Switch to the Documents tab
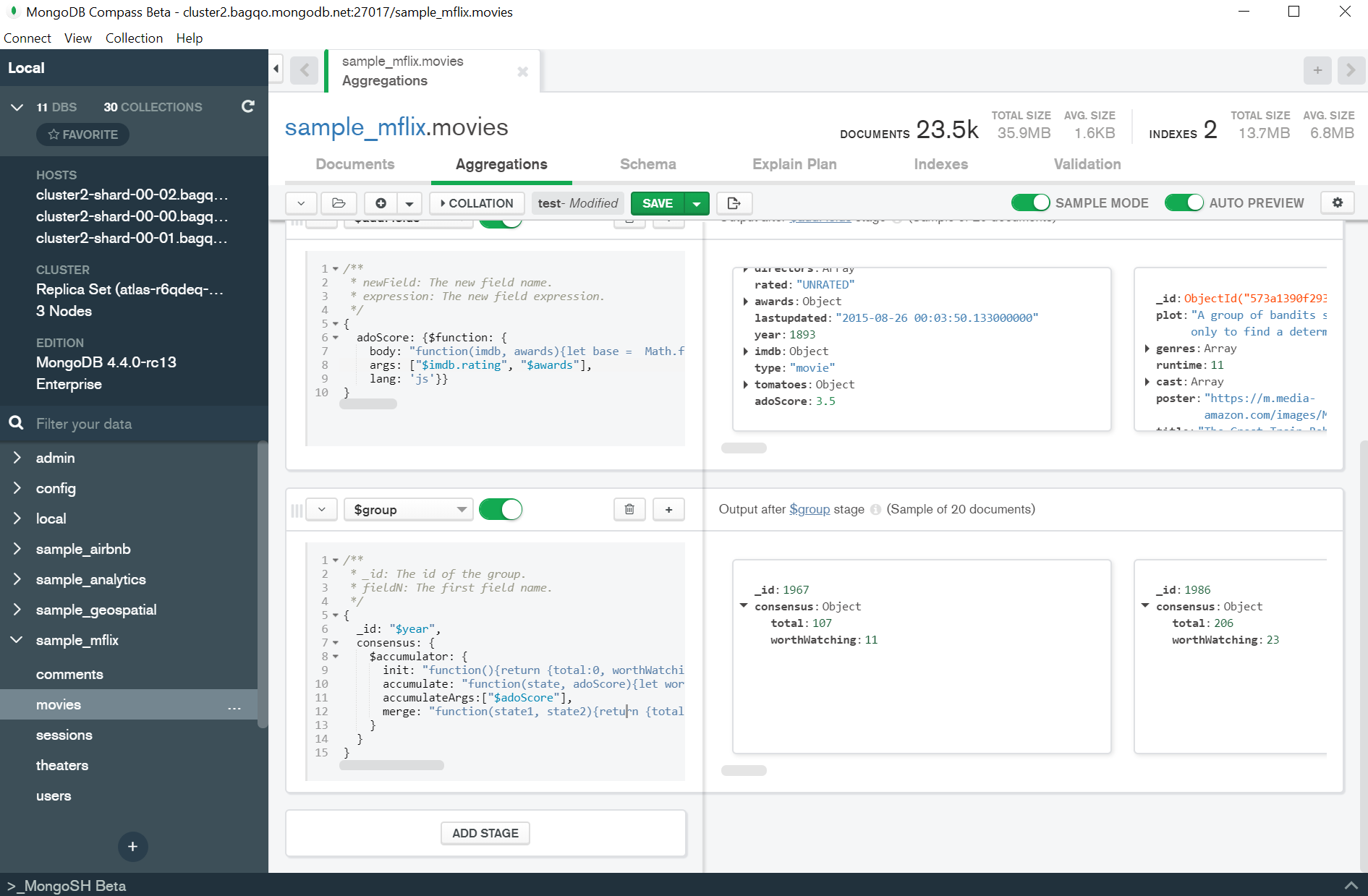This screenshot has height=896, width=1368. point(355,164)
